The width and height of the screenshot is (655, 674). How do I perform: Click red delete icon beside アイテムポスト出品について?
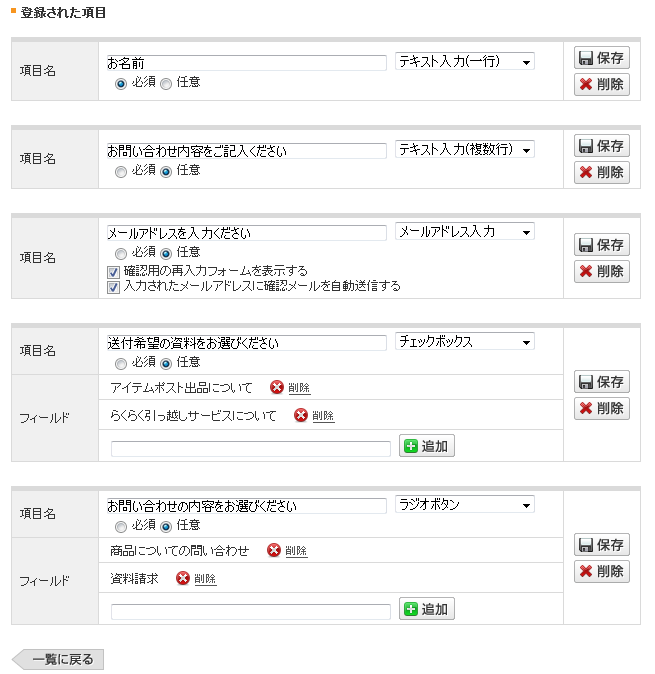277,388
